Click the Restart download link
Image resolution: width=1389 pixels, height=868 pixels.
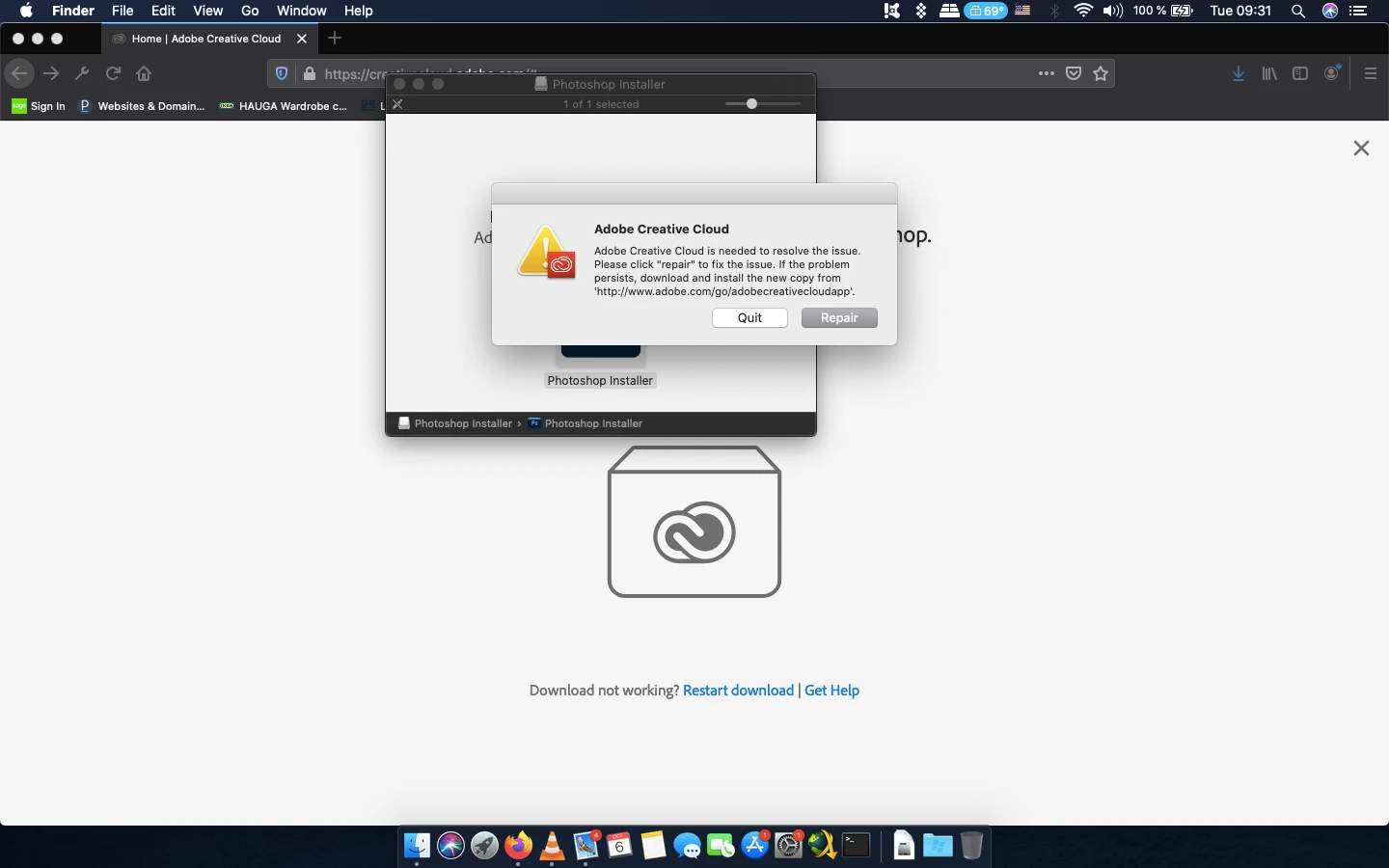738,691
